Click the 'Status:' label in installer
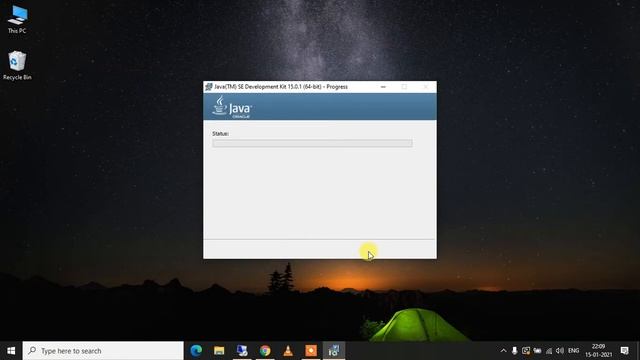 (x=220, y=133)
